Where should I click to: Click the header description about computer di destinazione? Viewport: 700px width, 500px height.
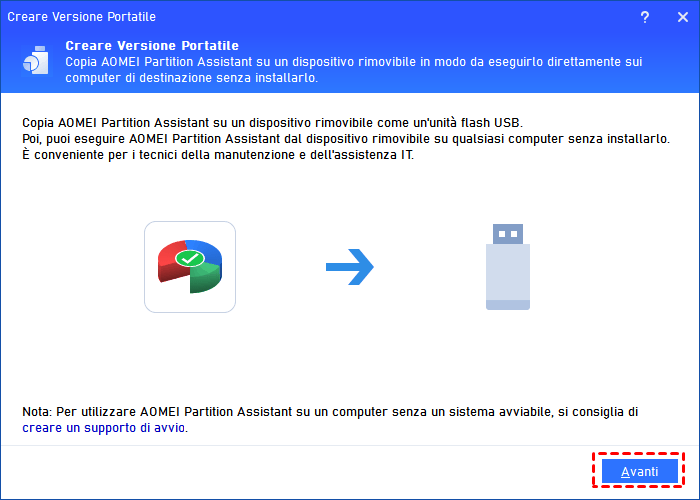click(x=192, y=78)
